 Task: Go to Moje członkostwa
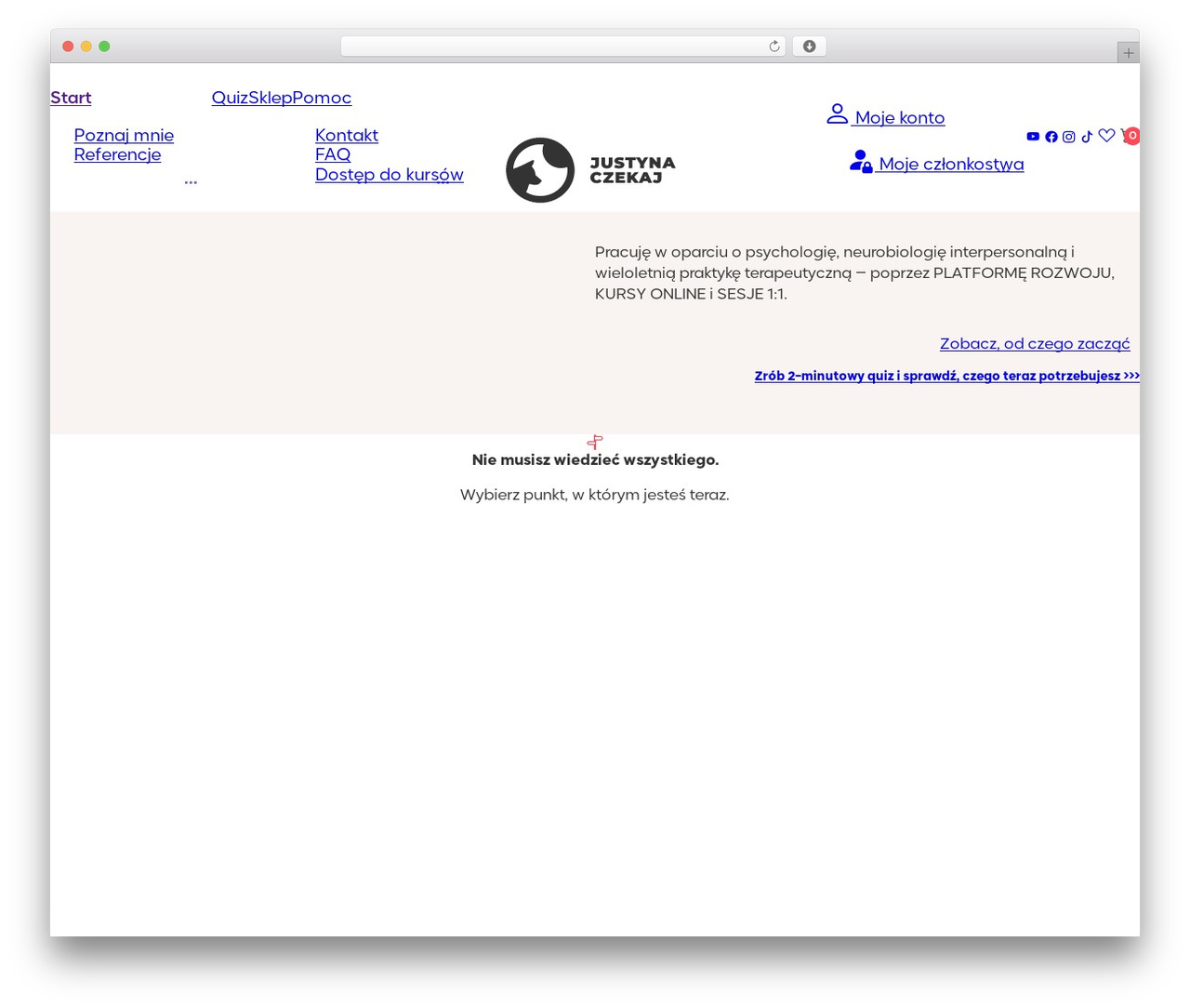[x=937, y=163]
